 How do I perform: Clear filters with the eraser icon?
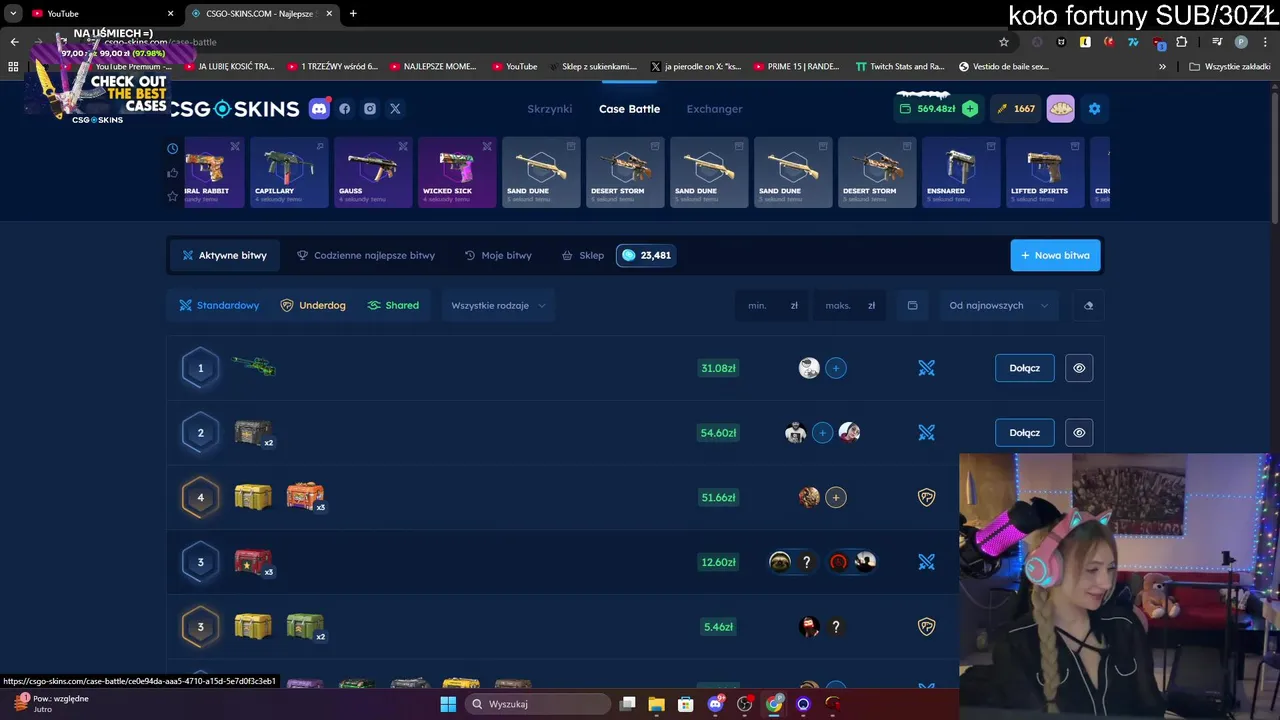[x=1089, y=306]
